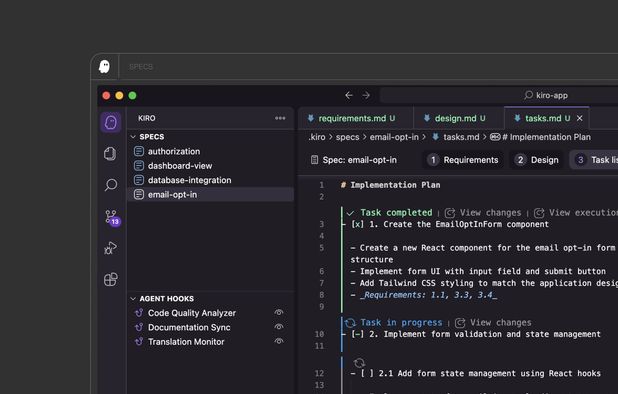Image resolution: width=618 pixels, height=394 pixels.
Task: Click View changes for task in progress
Action: (493, 323)
